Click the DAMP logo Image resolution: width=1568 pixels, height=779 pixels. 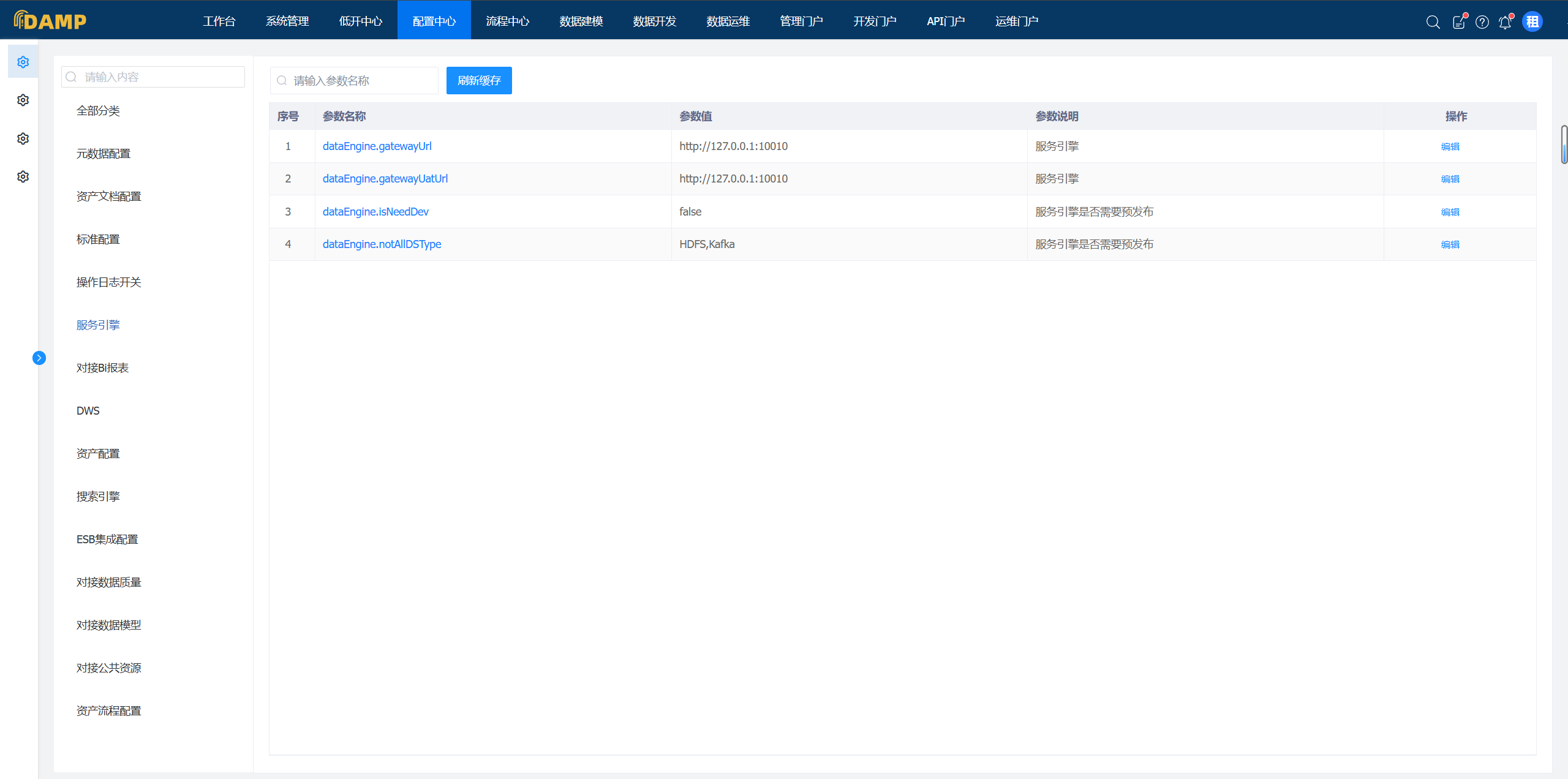click(x=50, y=20)
